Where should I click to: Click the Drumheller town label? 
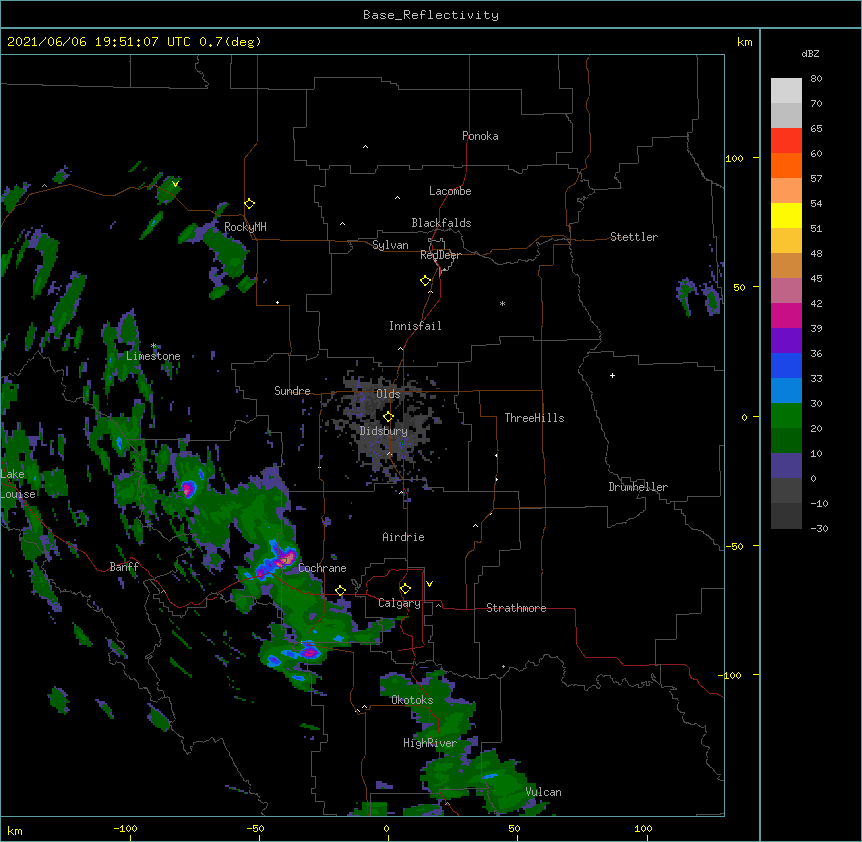(x=638, y=487)
